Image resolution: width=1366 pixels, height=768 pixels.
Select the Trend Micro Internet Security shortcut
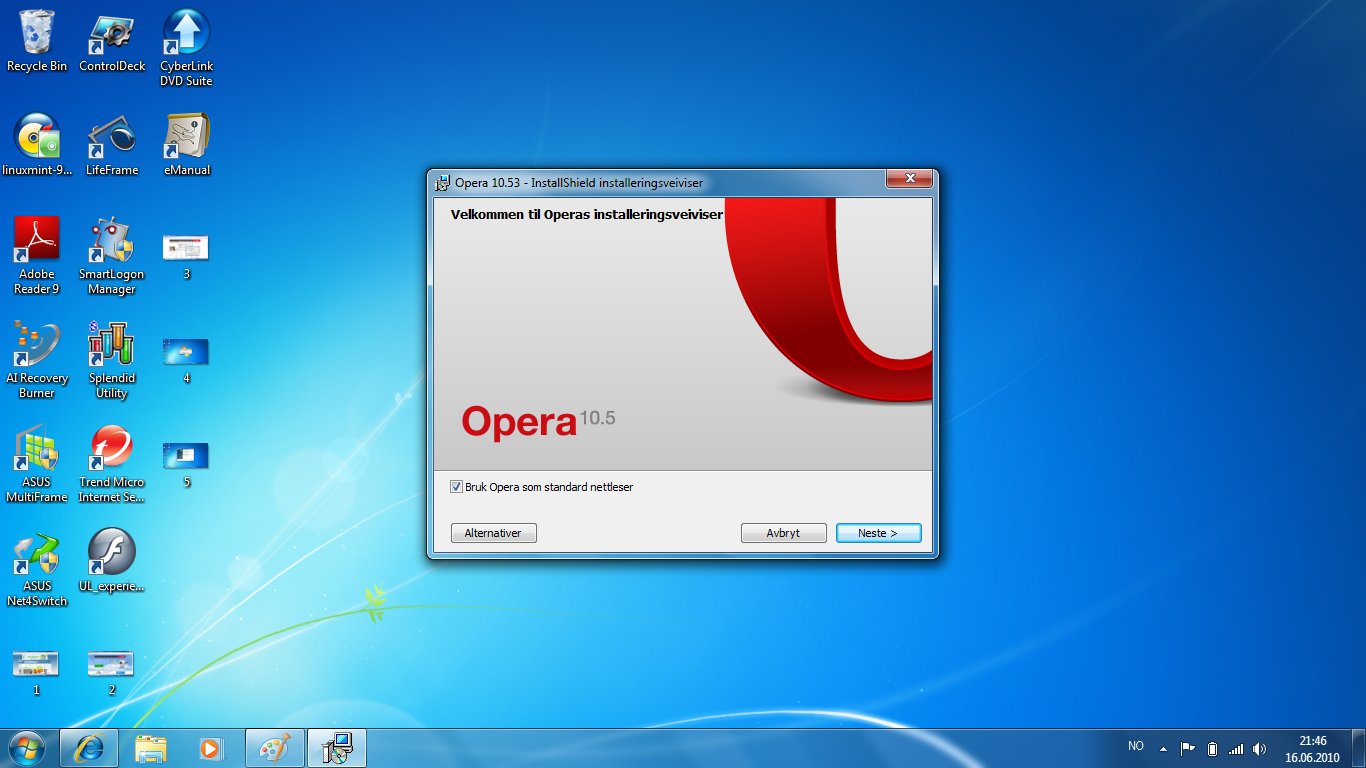112,464
